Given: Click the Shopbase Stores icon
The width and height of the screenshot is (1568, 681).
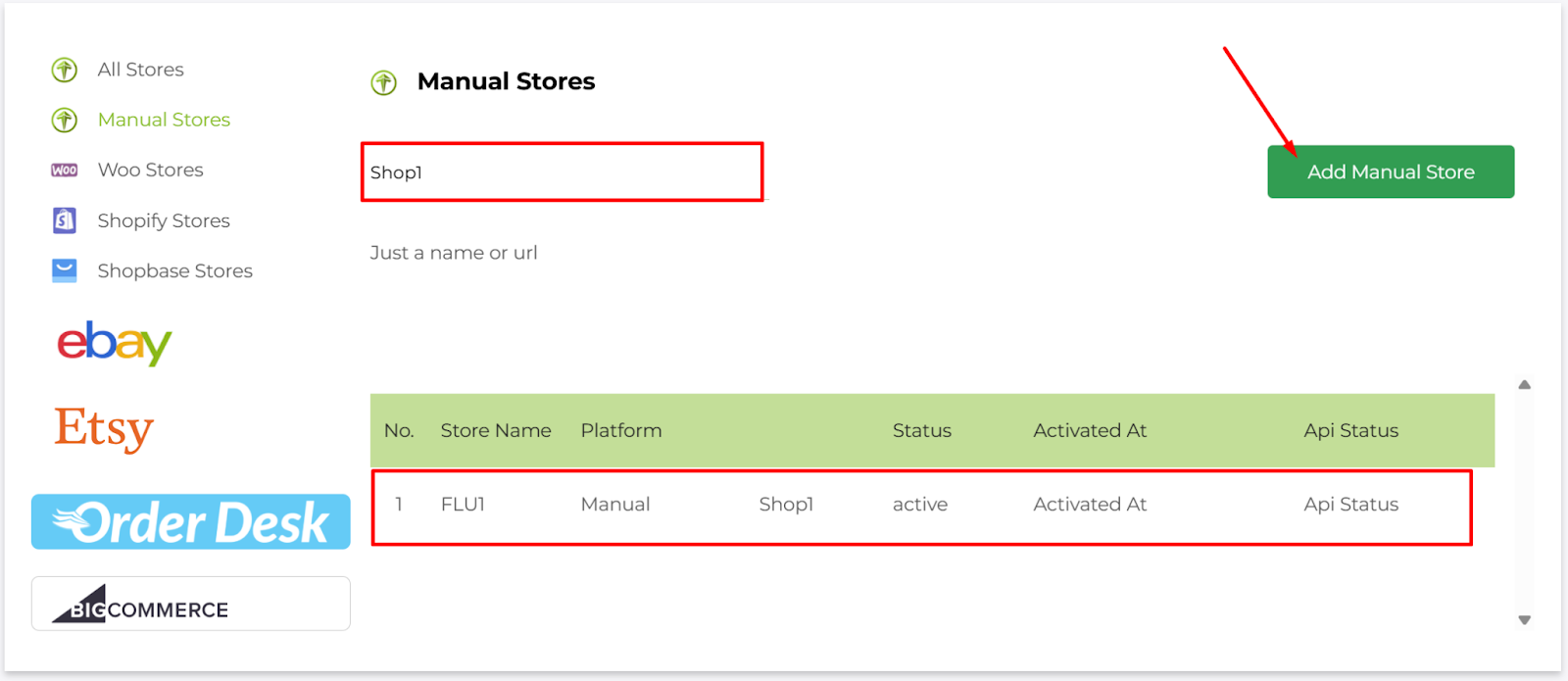Looking at the screenshot, I should point(65,270).
